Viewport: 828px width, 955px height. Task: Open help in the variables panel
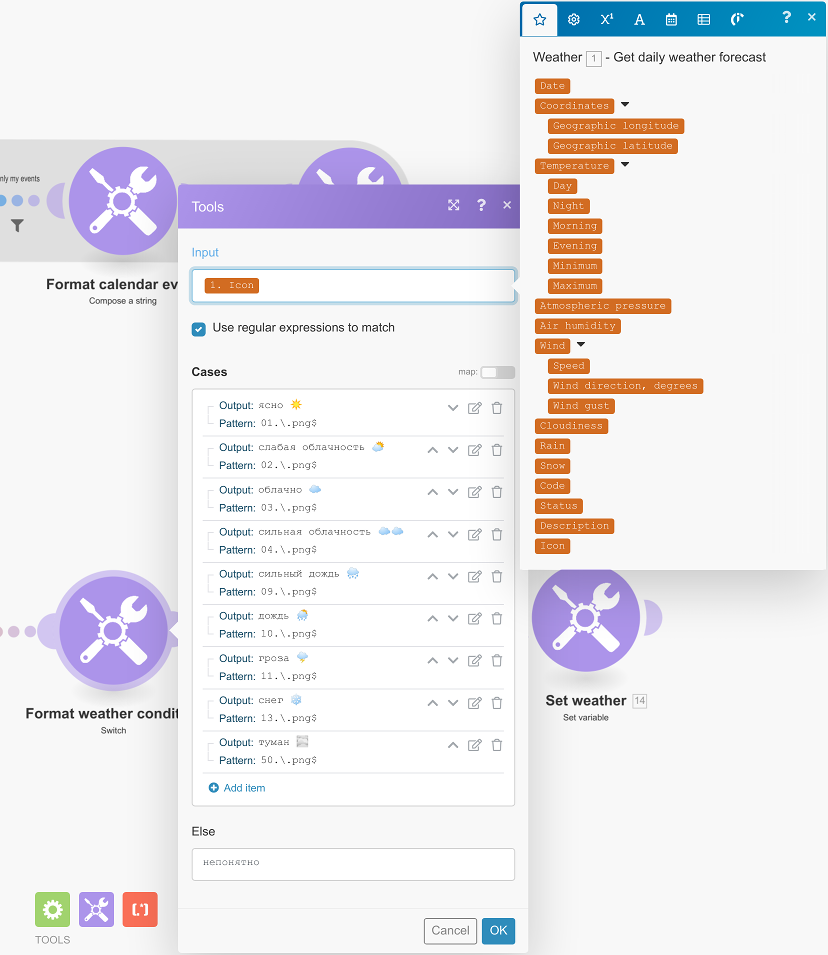coord(787,18)
